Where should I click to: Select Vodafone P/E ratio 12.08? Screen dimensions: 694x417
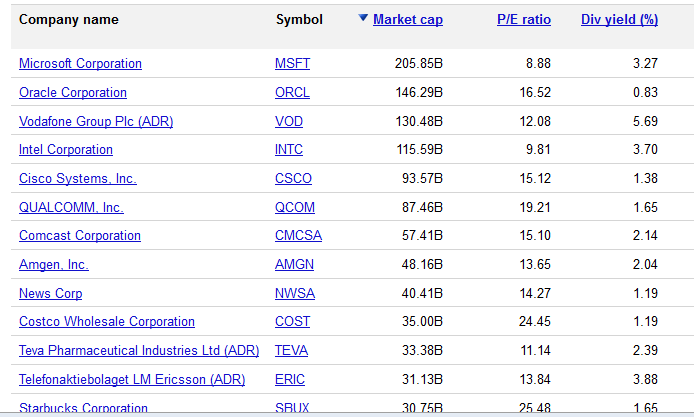click(535, 121)
